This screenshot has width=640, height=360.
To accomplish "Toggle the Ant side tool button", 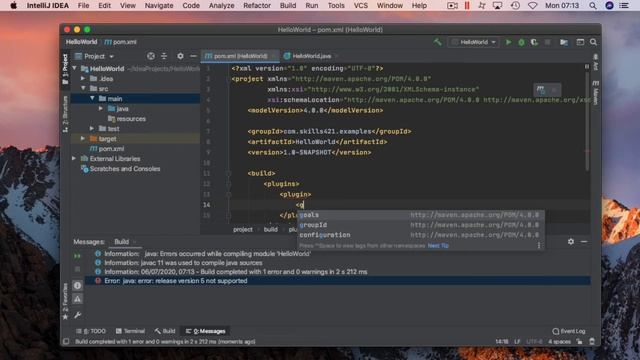I will (x=595, y=62).
